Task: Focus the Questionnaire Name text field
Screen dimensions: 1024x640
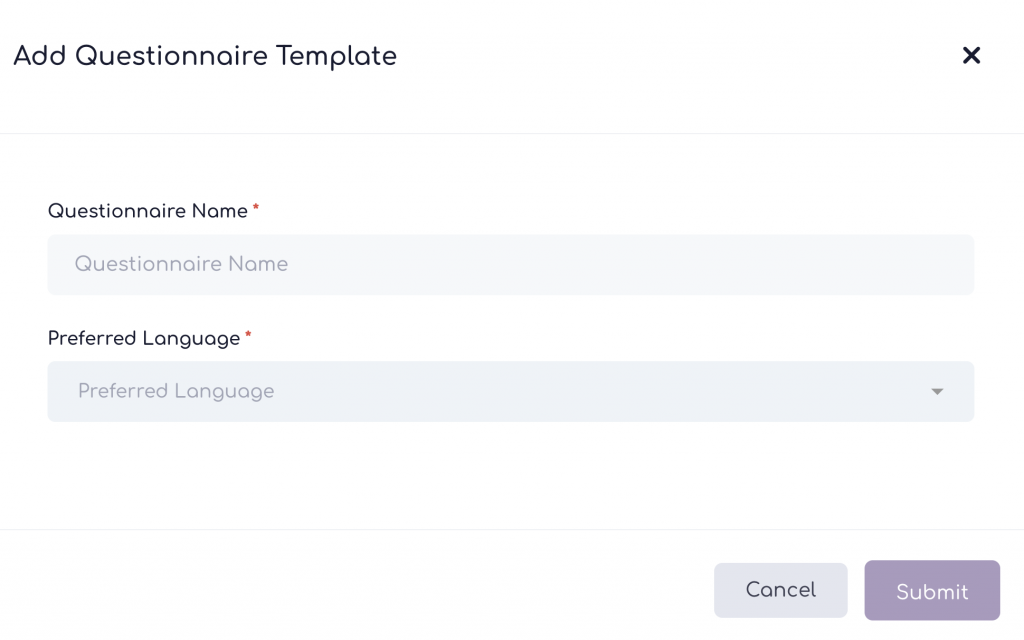Action: [x=510, y=265]
